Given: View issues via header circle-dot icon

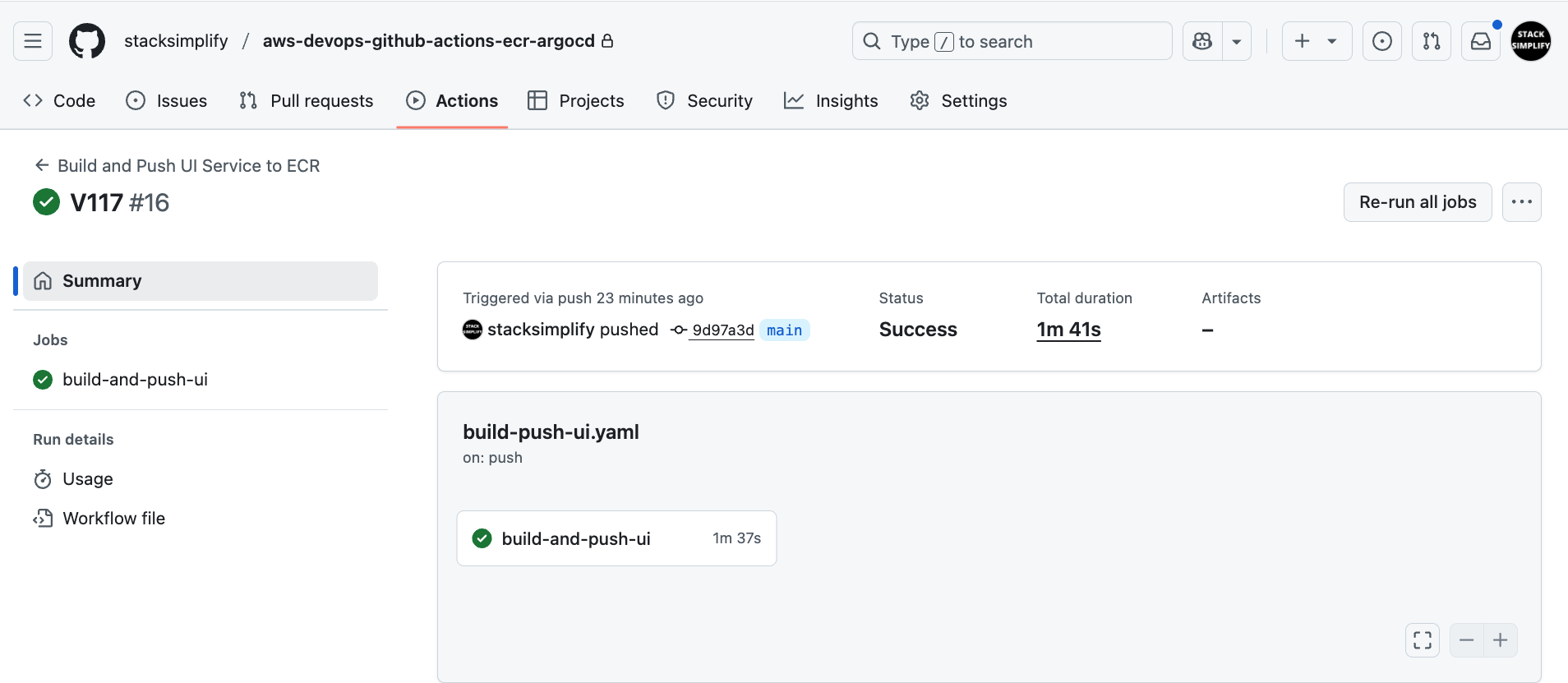Looking at the screenshot, I should pyautogui.click(x=1382, y=41).
